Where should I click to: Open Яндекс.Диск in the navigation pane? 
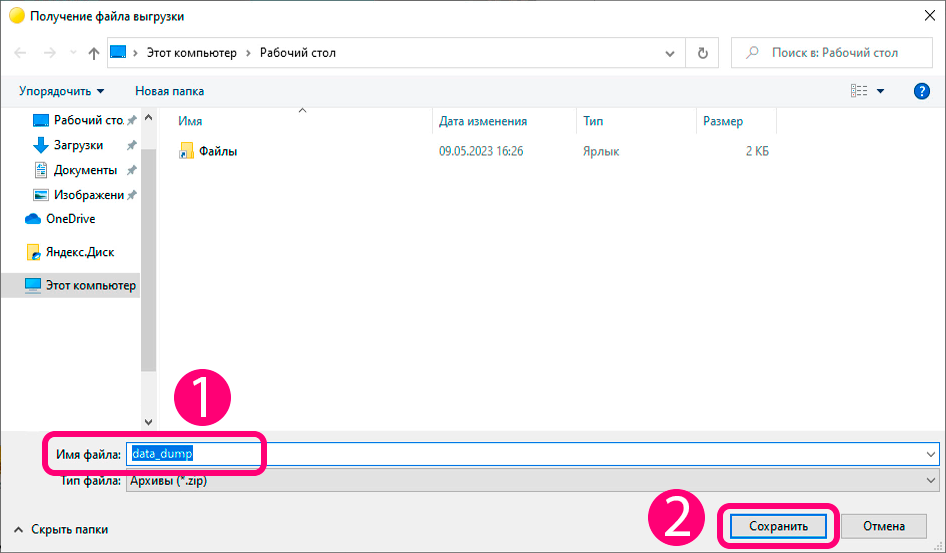[80, 252]
